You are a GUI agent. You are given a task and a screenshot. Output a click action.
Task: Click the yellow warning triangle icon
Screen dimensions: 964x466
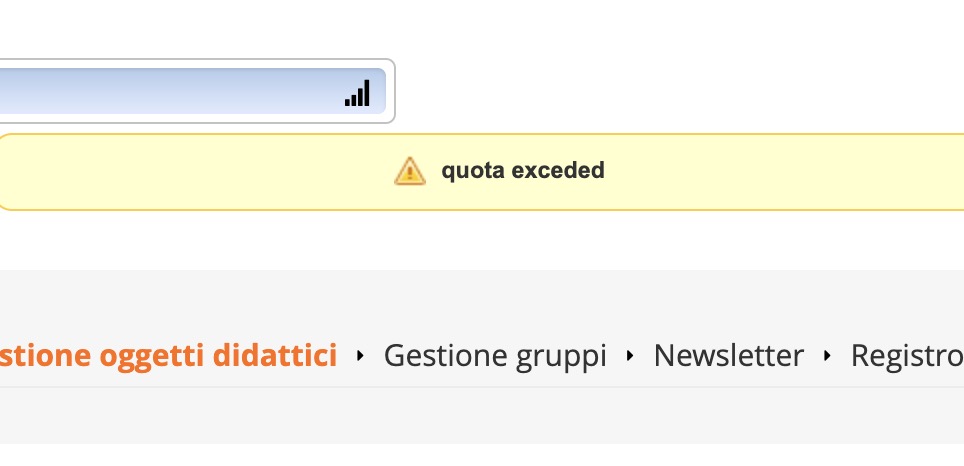[410, 171]
